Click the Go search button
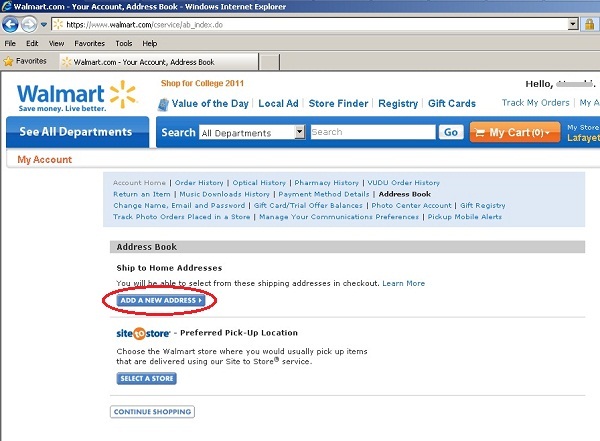The width and height of the screenshot is (600, 441). coord(451,132)
